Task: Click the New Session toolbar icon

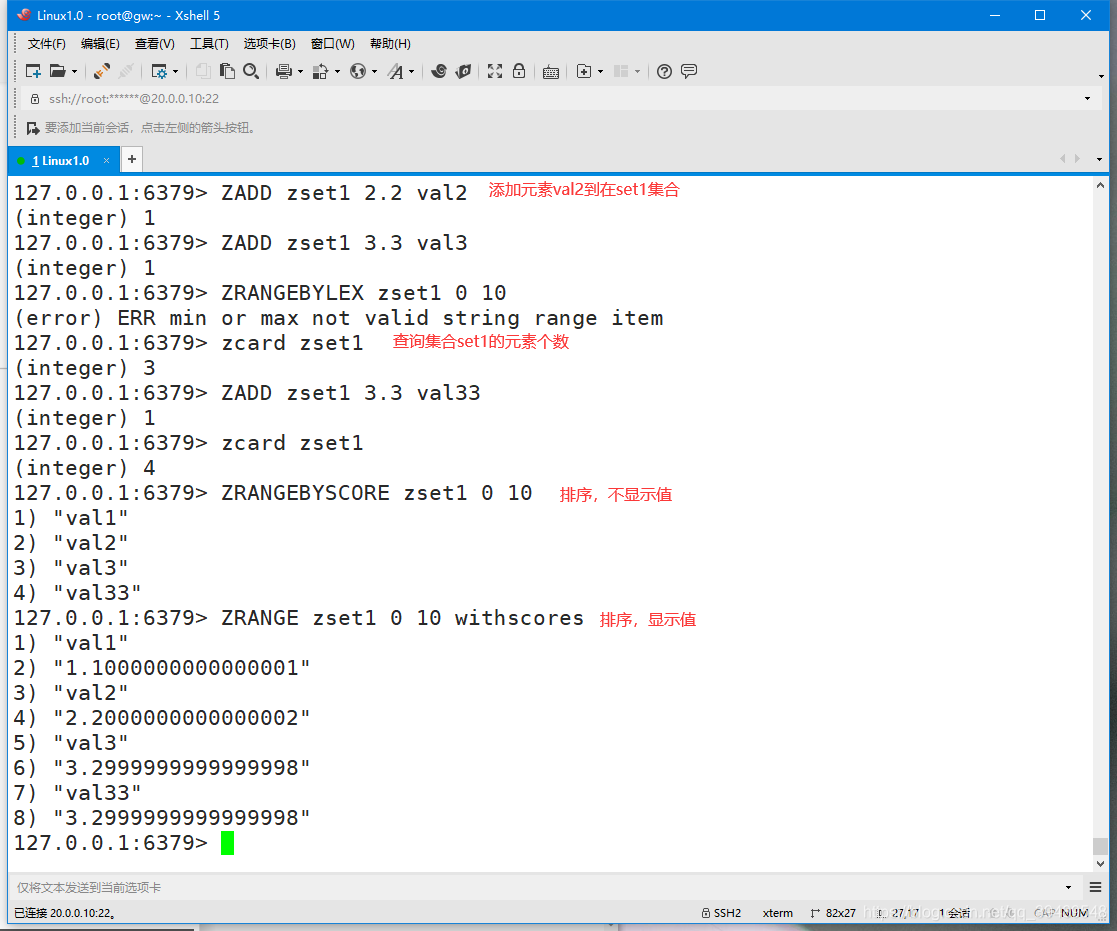Action: click(x=33, y=71)
